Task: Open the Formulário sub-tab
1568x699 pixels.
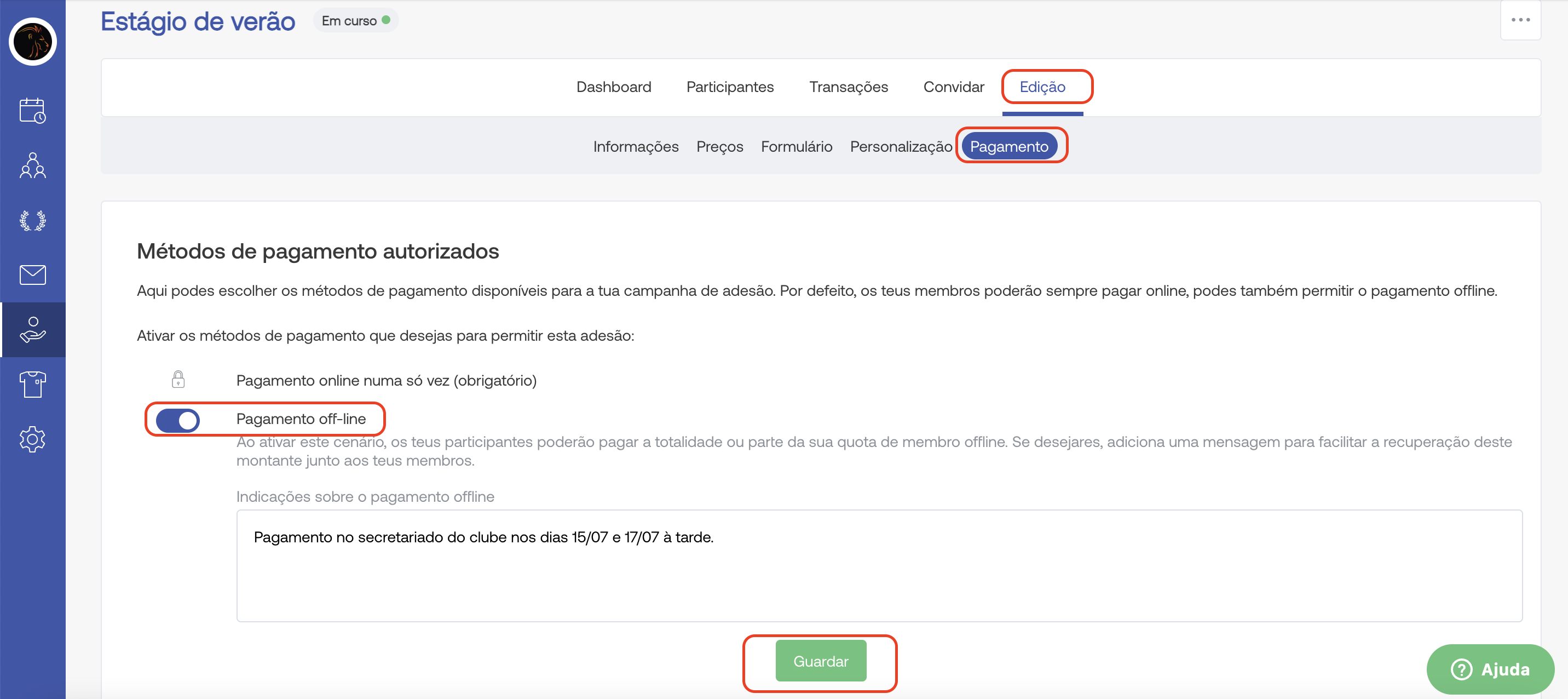Action: coord(796,147)
